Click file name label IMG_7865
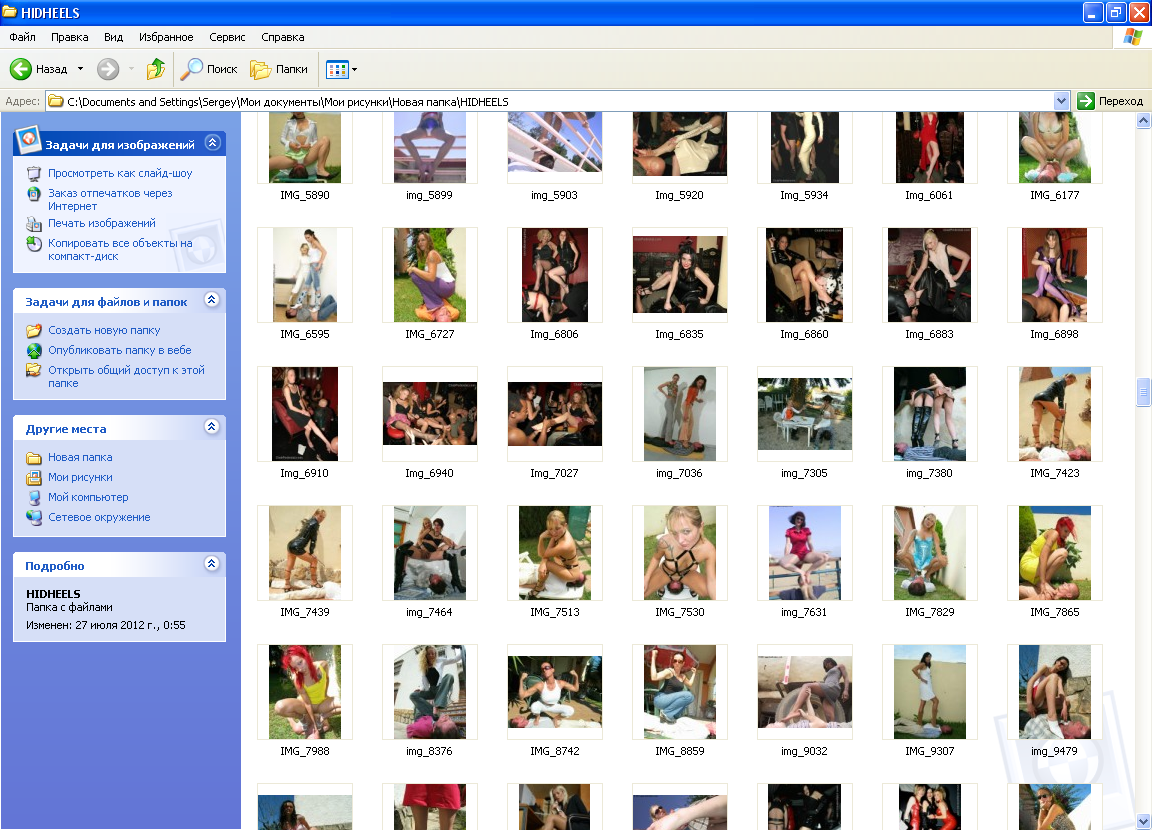 coord(1054,612)
